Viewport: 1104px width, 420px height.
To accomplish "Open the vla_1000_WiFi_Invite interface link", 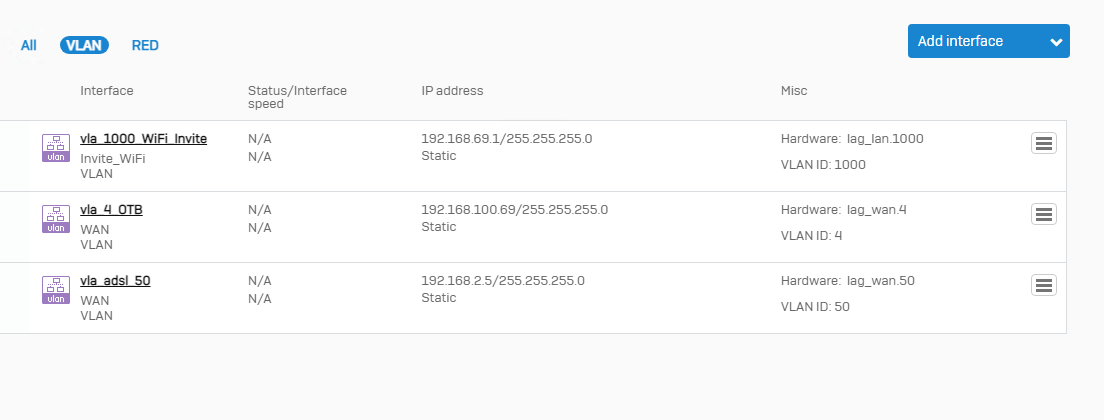I will click(144, 139).
